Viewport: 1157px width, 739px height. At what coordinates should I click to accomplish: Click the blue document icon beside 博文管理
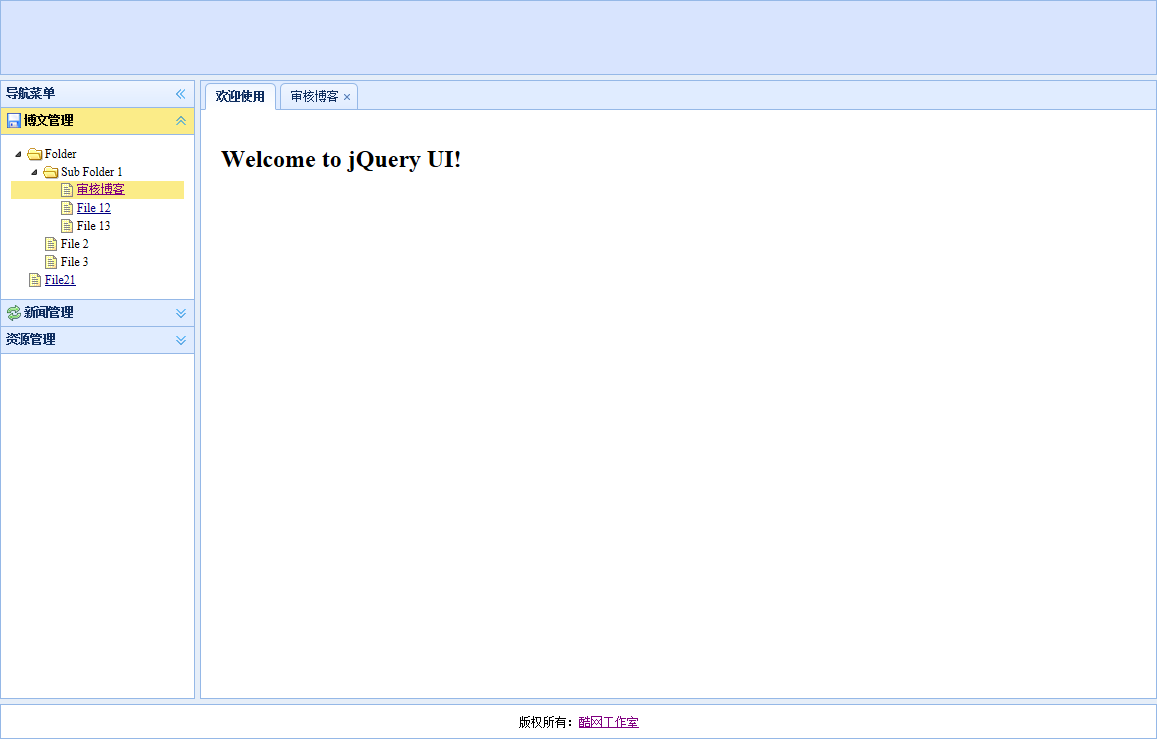[x=14, y=120]
